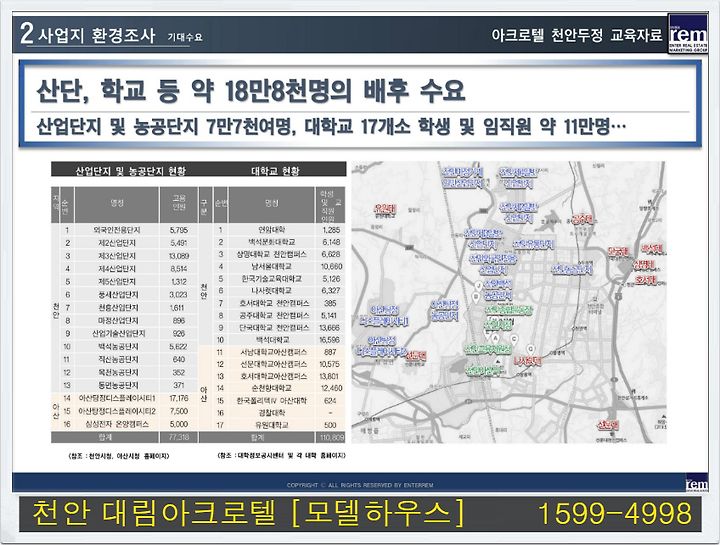
Task: Click the '제2산업단지' cell
Action: point(117,243)
